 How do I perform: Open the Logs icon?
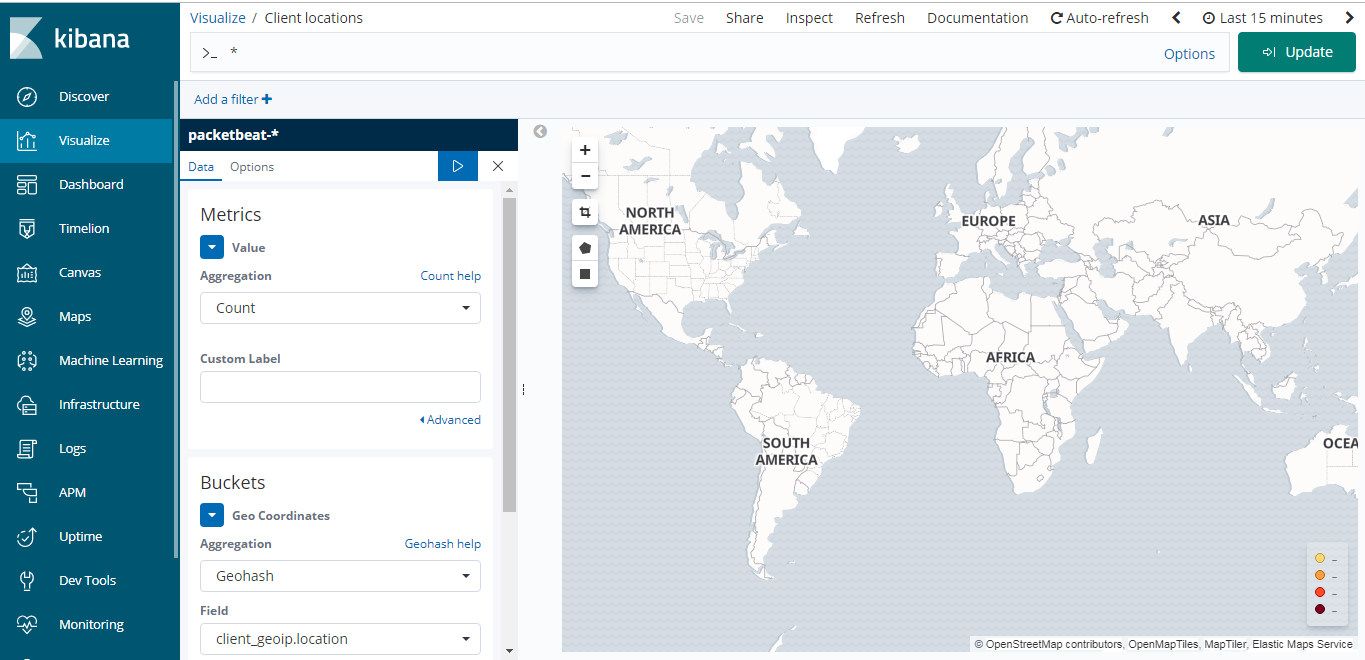(x=27, y=449)
